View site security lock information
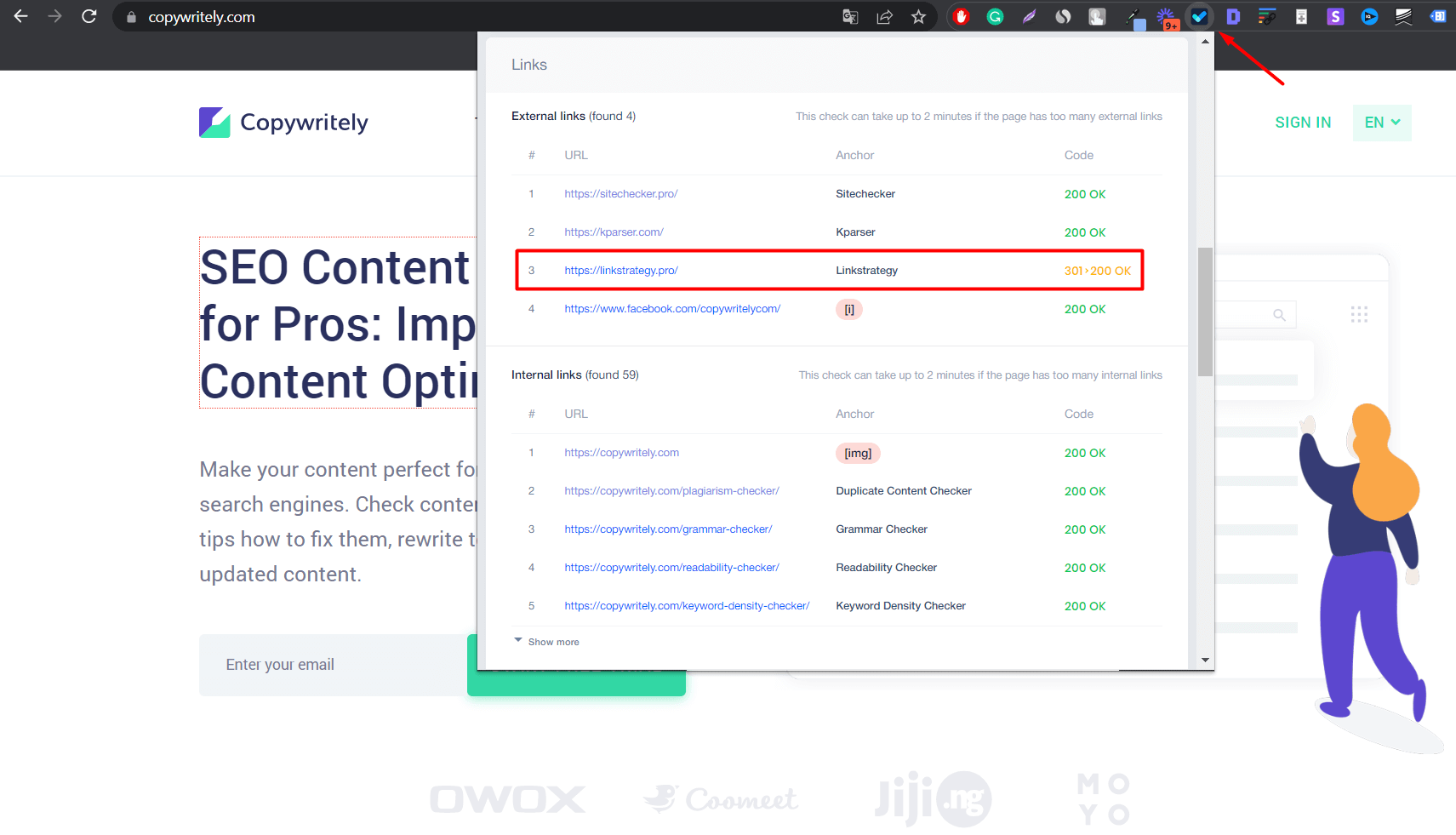This screenshot has width=1456, height=835. click(131, 17)
